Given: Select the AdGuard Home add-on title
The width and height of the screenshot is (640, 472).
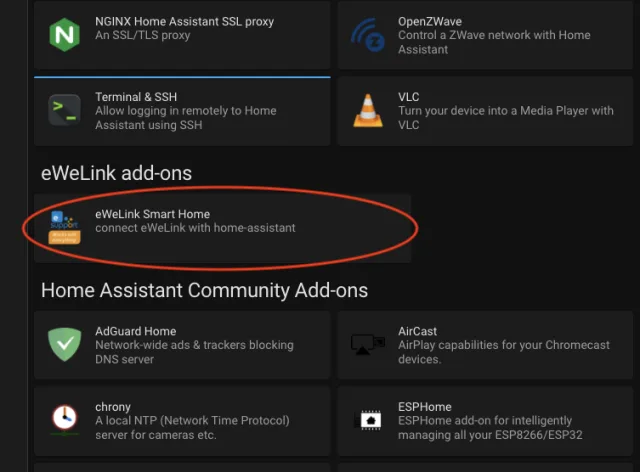Looking at the screenshot, I should [135, 331].
